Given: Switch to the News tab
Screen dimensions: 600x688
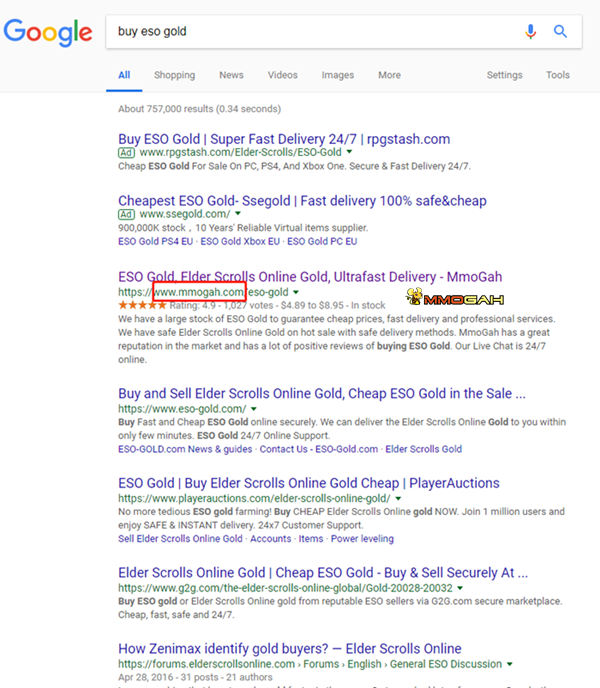Looking at the screenshot, I should pyautogui.click(x=231, y=75).
